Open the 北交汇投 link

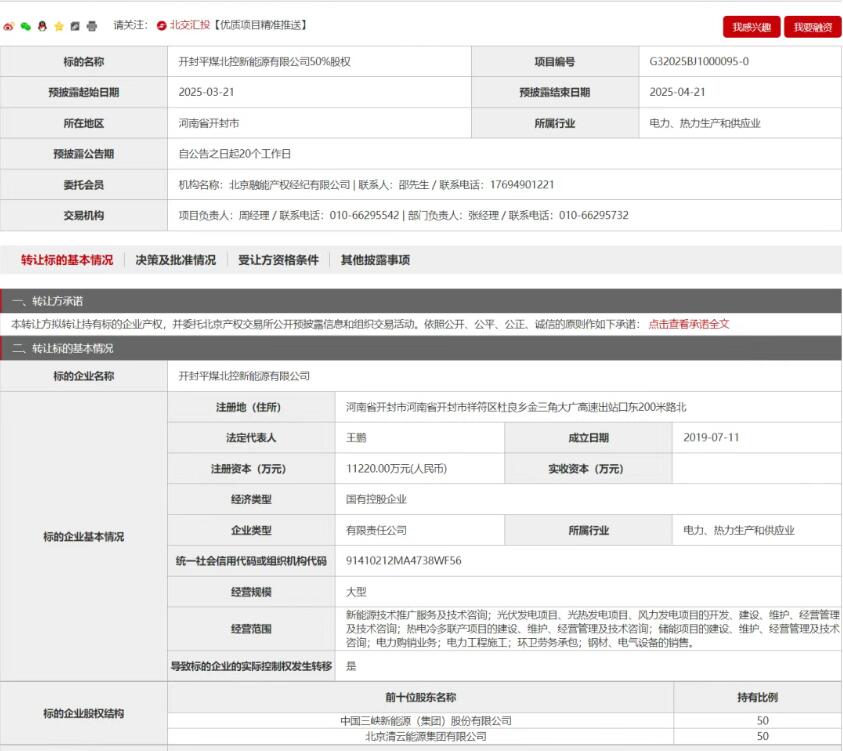tap(190, 25)
